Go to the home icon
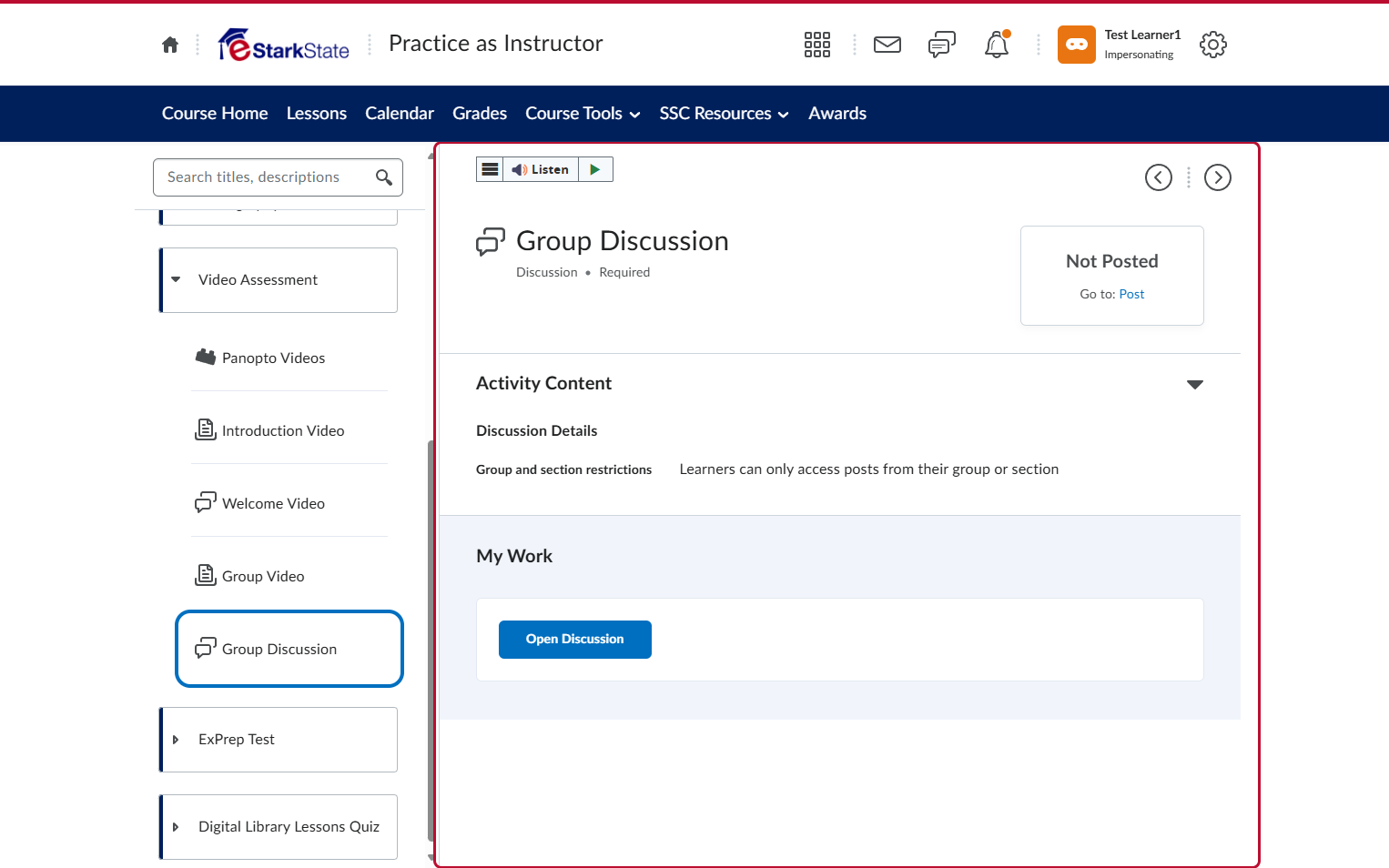Viewport: 1389px width, 868px height. 170,45
